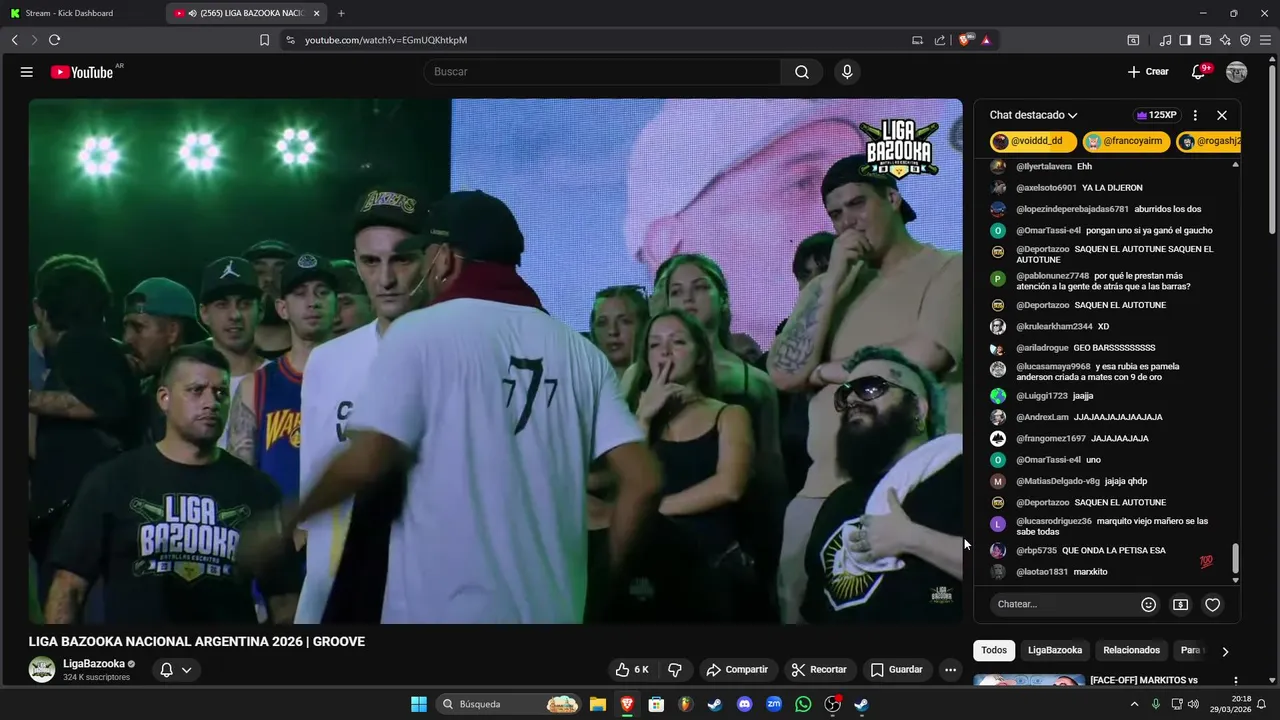Viewport: 1280px width, 720px height.
Task: Like the video with thumbs up
Action: coord(632,670)
